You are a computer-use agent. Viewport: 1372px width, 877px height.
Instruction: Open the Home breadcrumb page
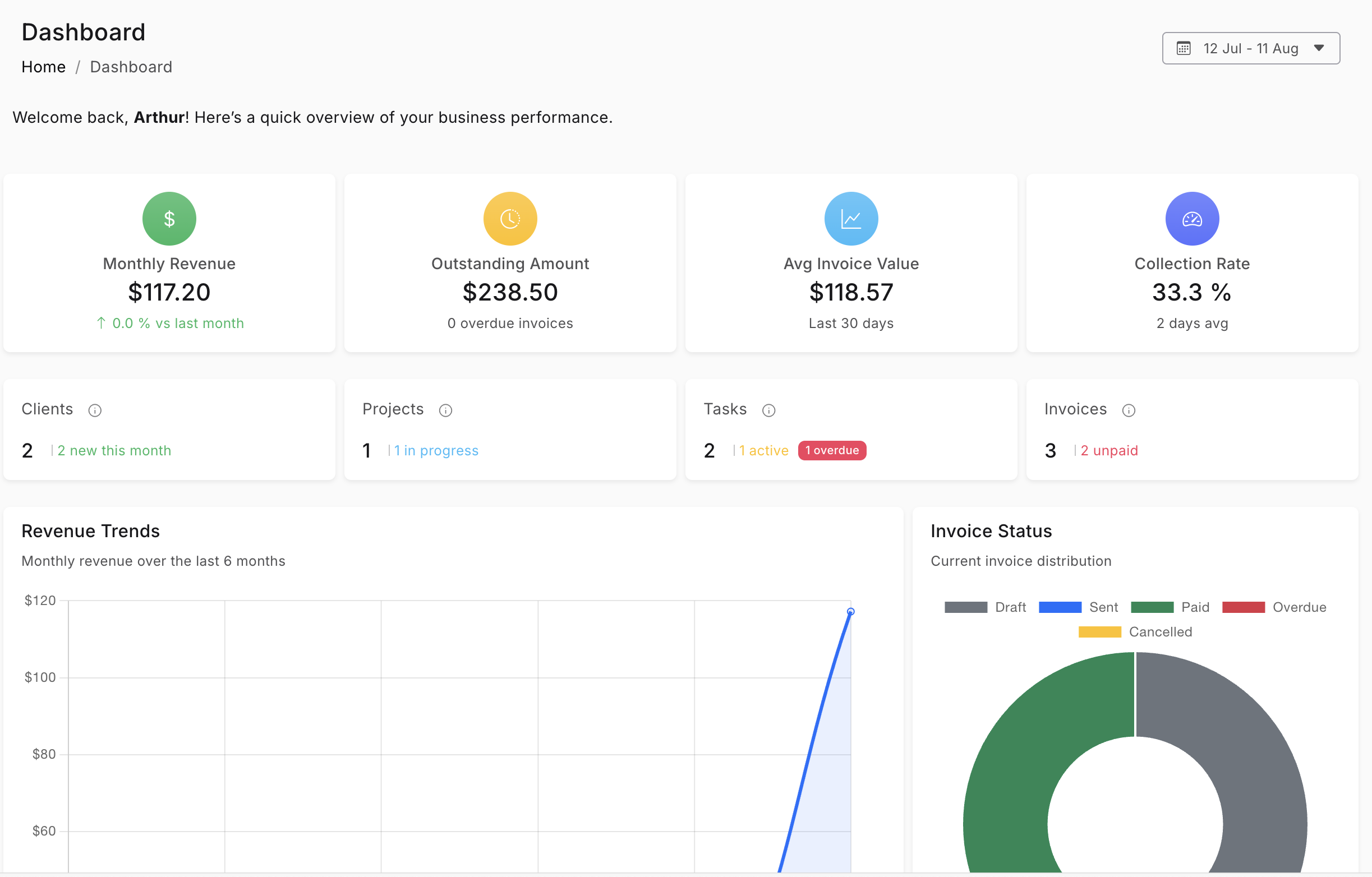click(43, 67)
